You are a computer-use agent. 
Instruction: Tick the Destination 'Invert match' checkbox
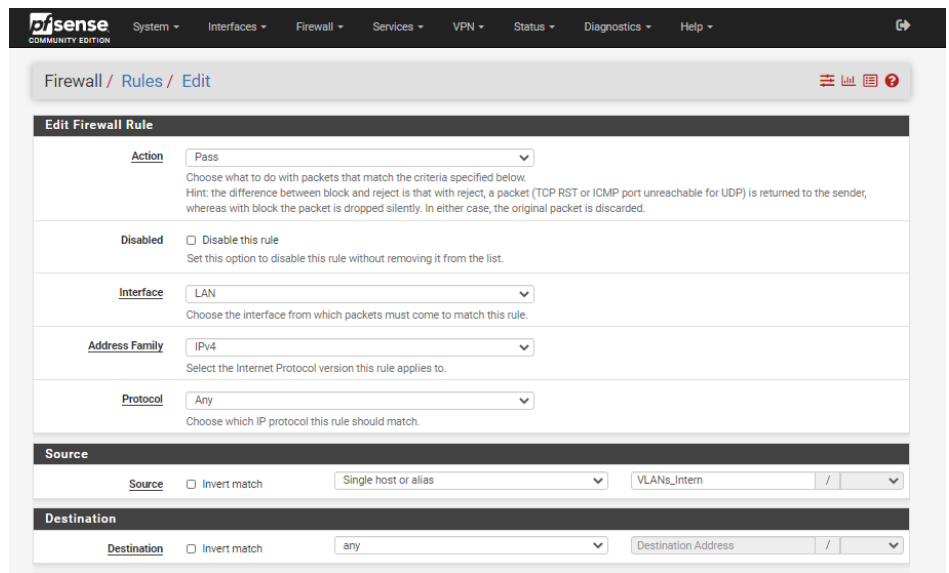191,549
